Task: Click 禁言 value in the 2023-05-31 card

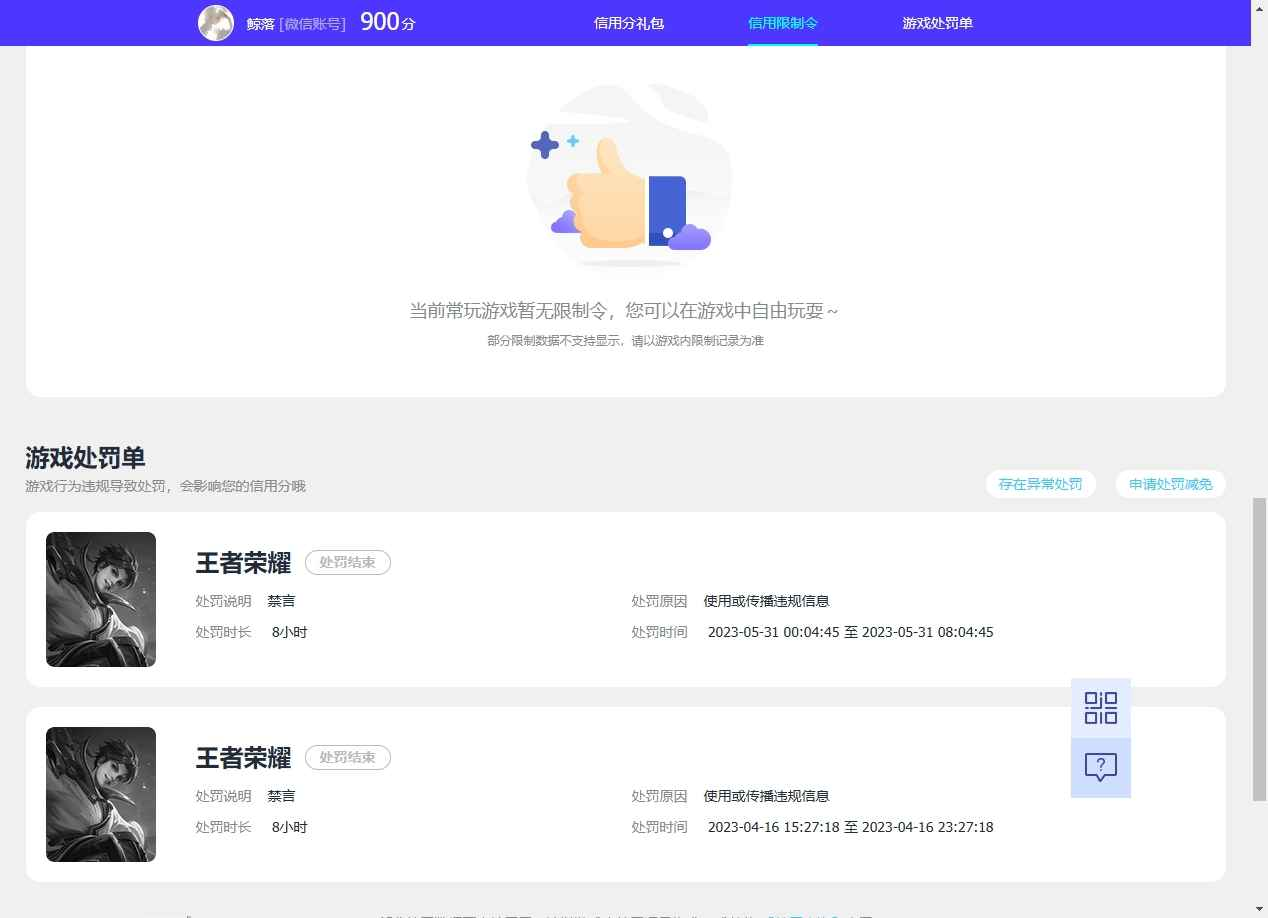Action: [281, 601]
